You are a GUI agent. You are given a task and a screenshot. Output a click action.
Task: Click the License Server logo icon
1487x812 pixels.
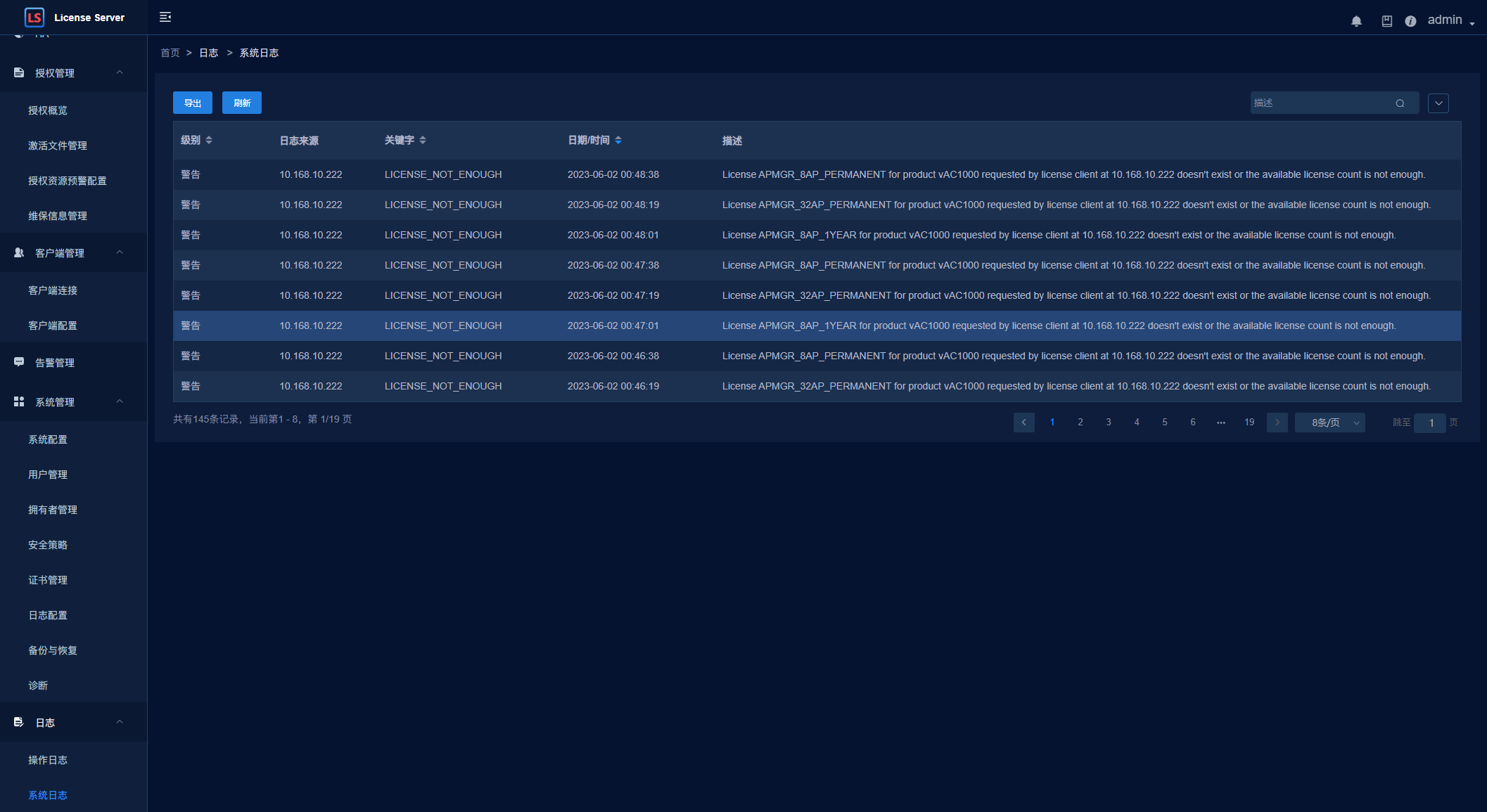[x=34, y=17]
